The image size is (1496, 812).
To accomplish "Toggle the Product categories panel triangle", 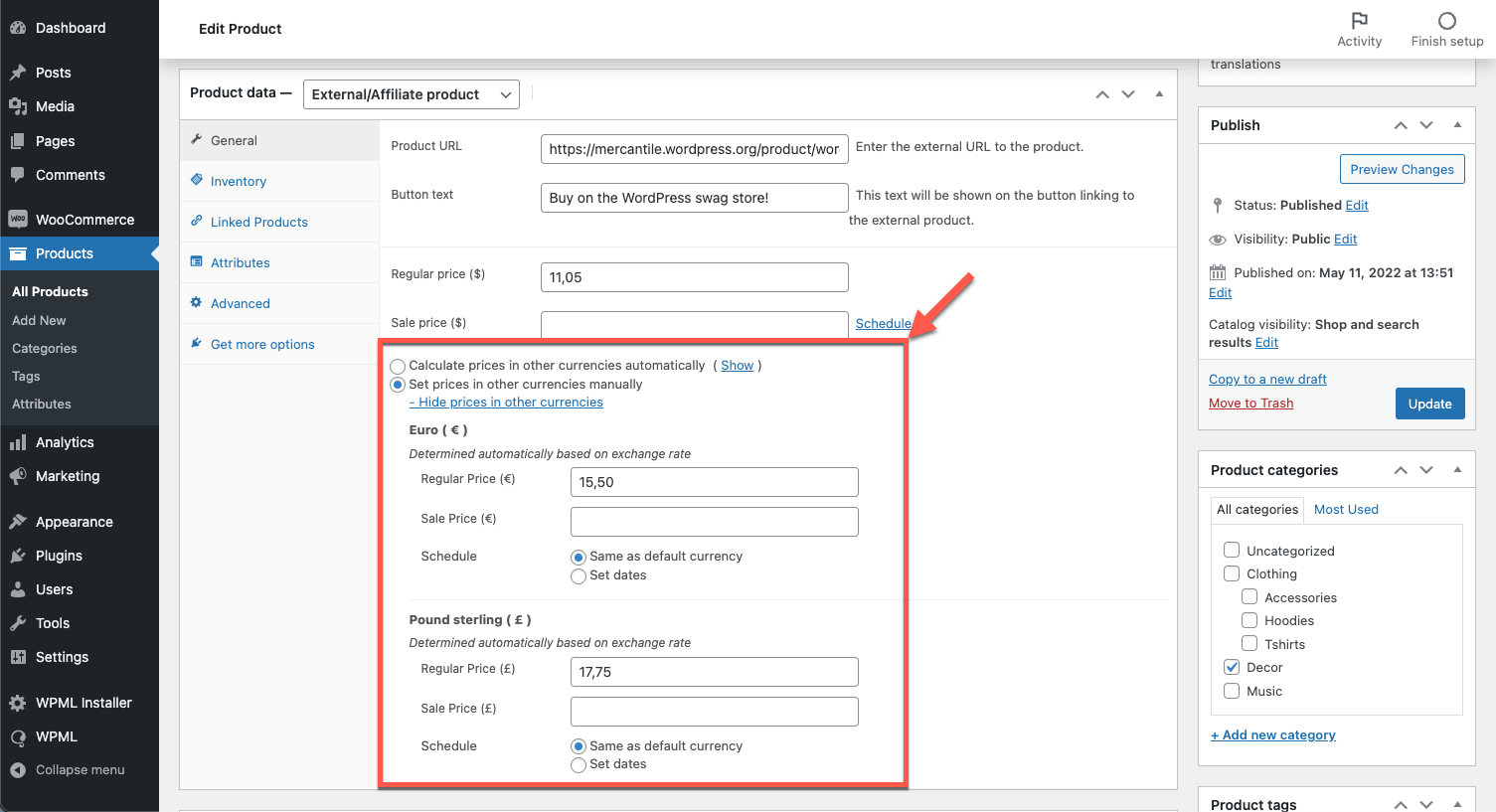I will coord(1457,470).
